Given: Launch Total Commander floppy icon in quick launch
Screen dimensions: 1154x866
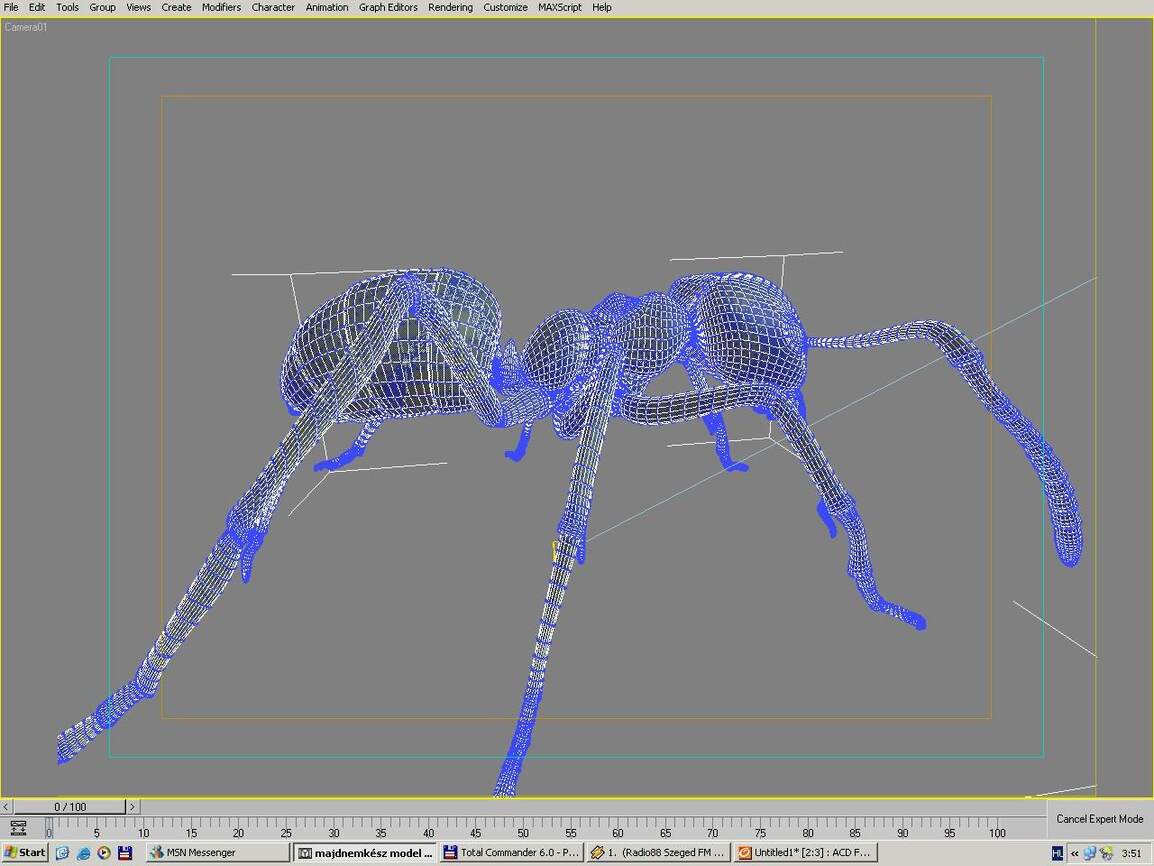Looking at the screenshot, I should pyautogui.click(x=125, y=853).
